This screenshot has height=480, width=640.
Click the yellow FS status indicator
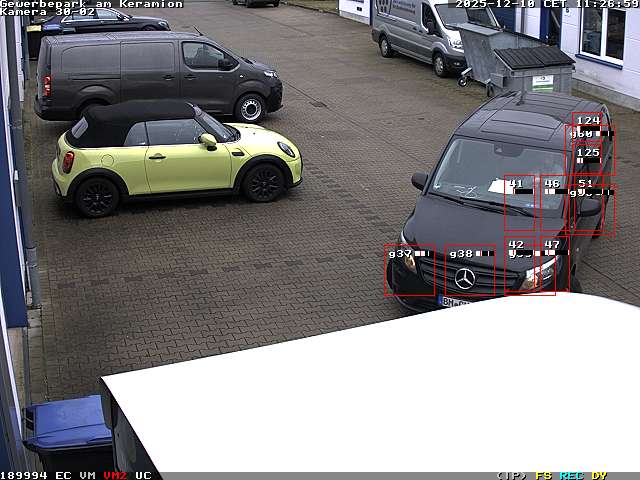tap(544, 475)
